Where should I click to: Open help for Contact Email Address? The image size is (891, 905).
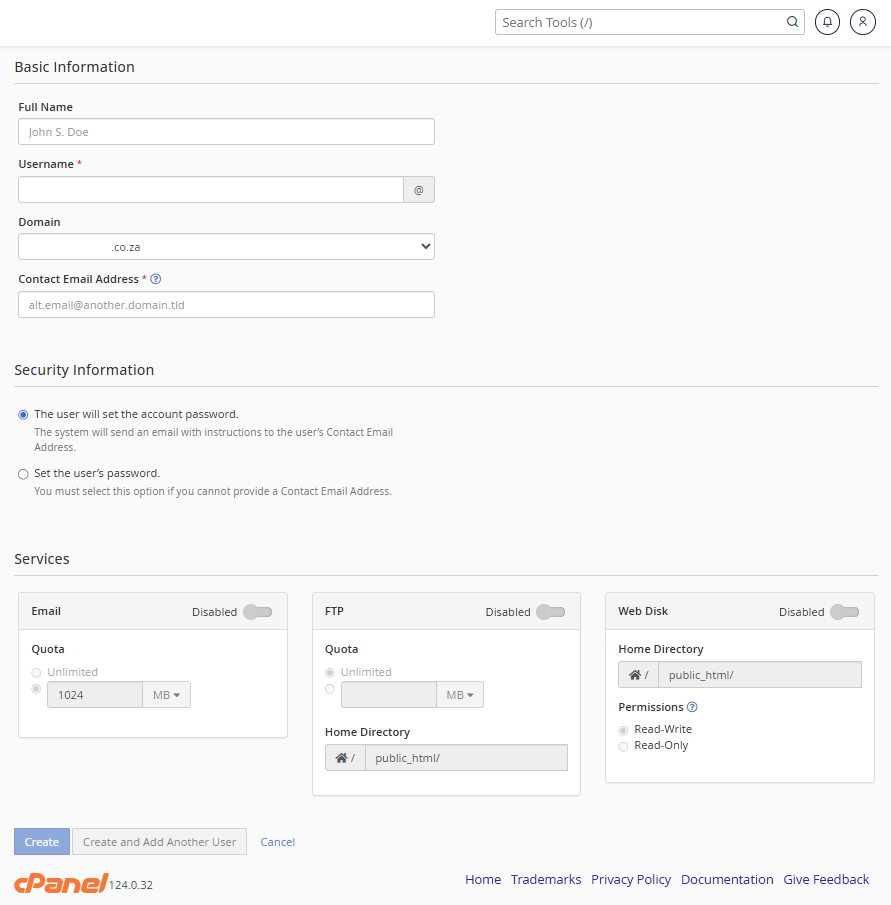click(x=155, y=278)
